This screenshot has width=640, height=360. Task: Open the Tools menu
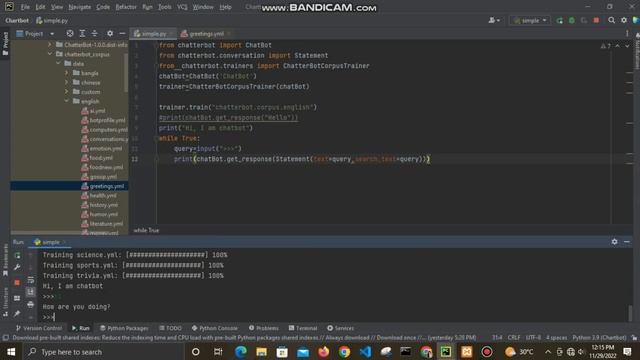164,7
